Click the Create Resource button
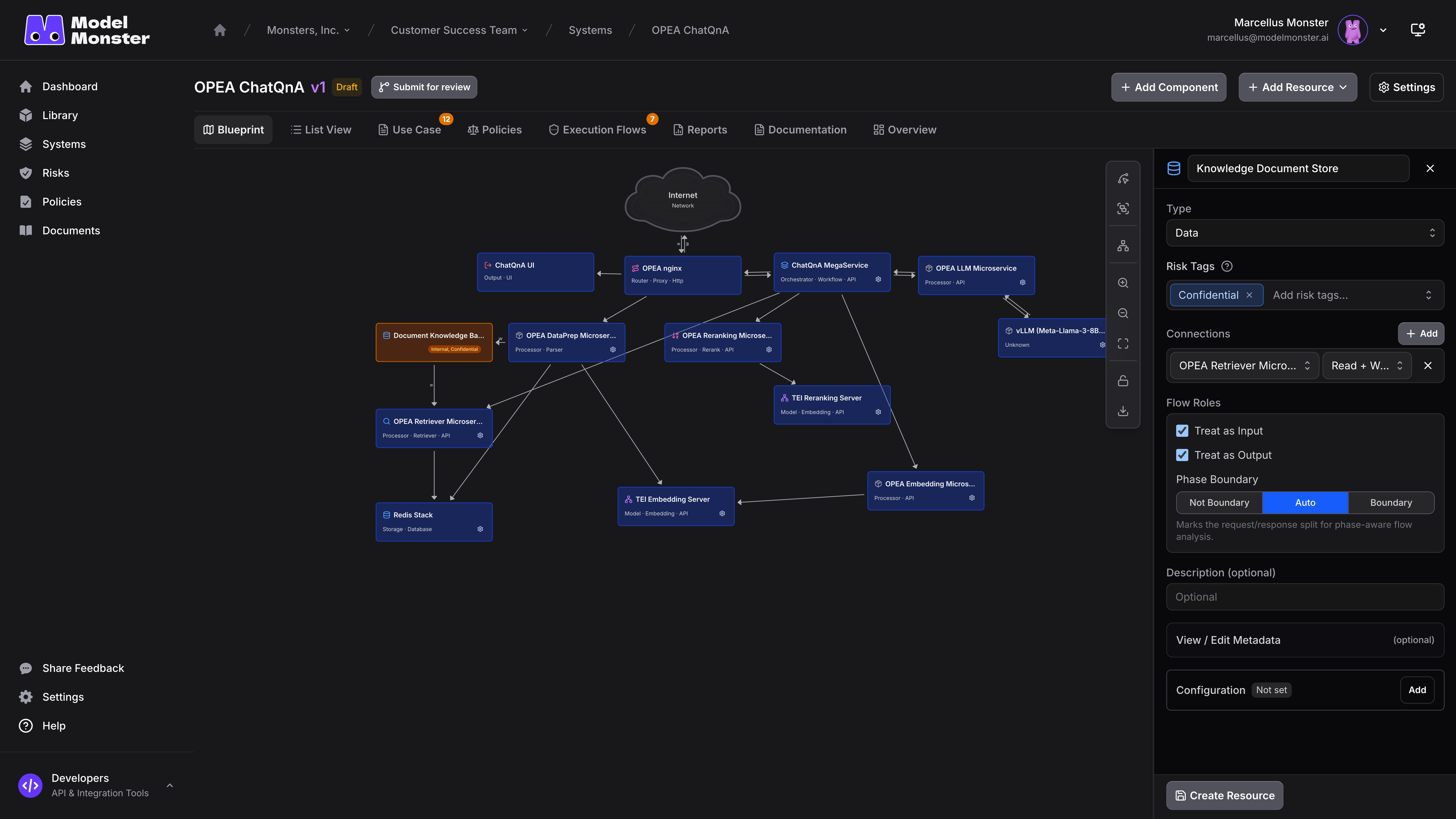Image resolution: width=1456 pixels, height=819 pixels. point(1225,795)
